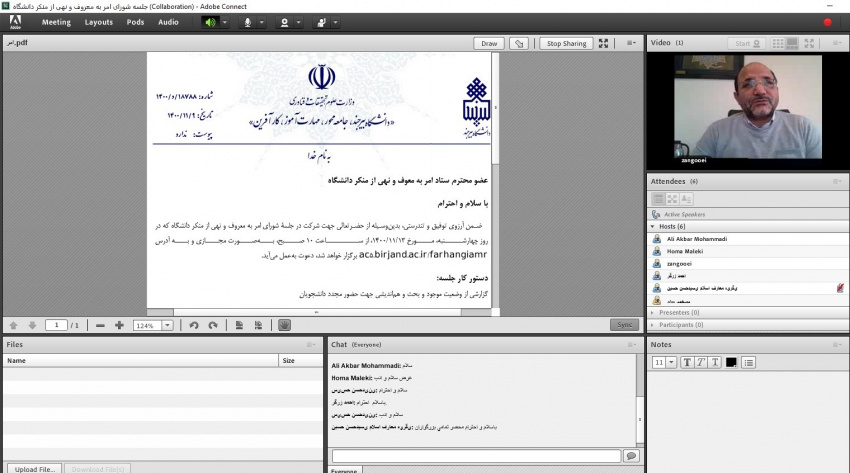Rotate document counterclockwise
The height and width of the screenshot is (473, 850).
coord(194,325)
